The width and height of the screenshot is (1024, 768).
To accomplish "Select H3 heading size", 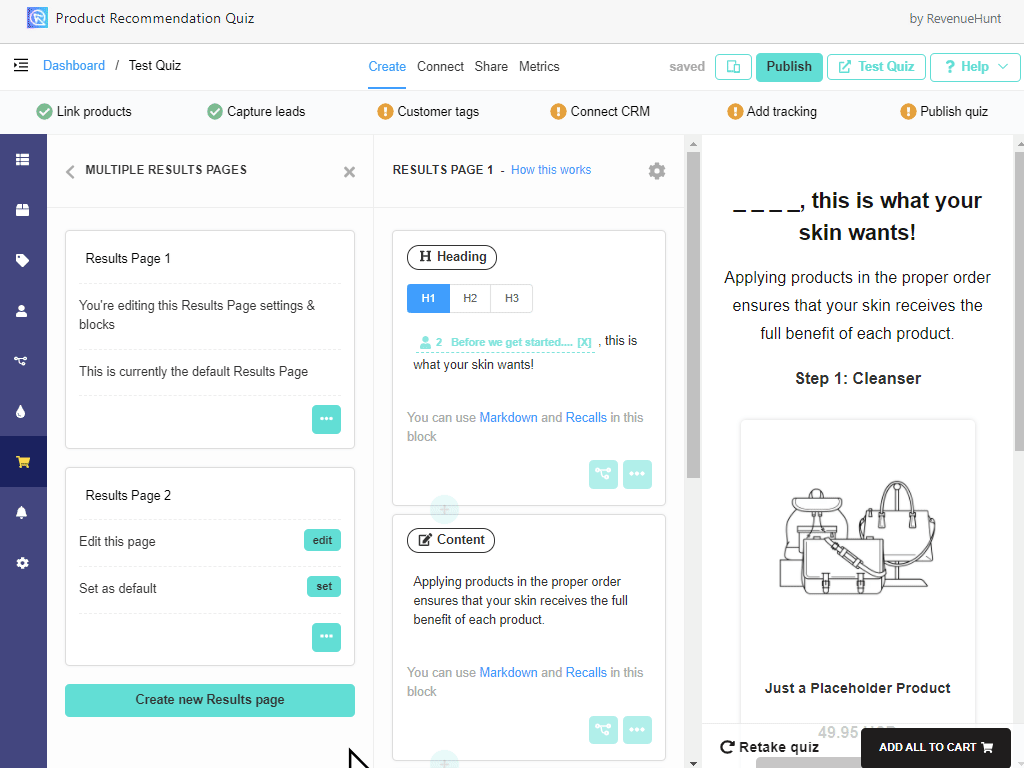I will (x=512, y=298).
